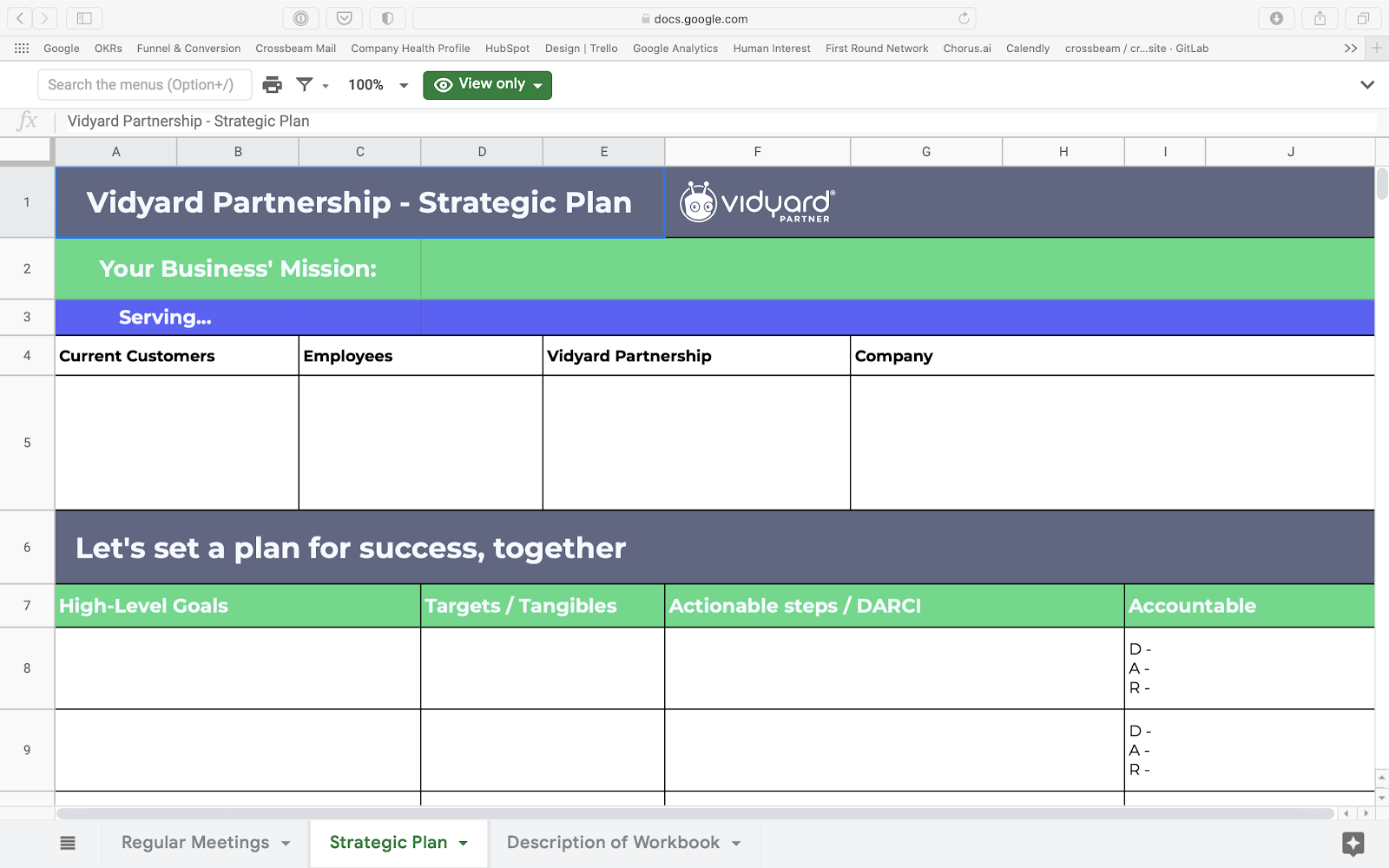This screenshot has height=868, width=1389.
Task: Select the Targets / Tangibles cell
Action: 543,606
